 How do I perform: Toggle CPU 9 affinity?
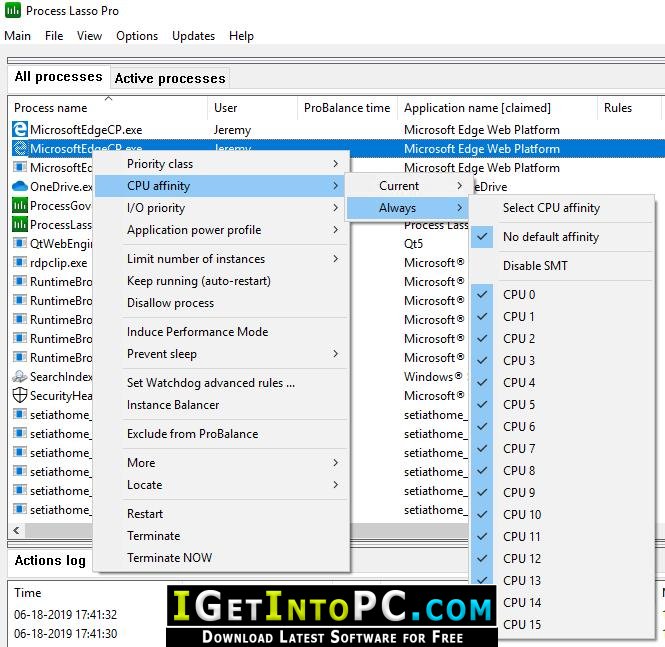pos(562,493)
